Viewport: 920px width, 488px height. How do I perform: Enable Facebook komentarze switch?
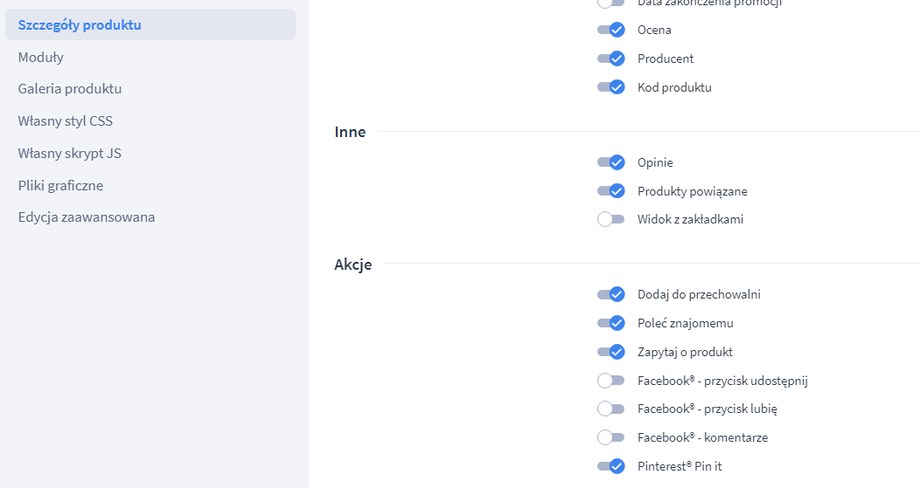click(x=611, y=437)
